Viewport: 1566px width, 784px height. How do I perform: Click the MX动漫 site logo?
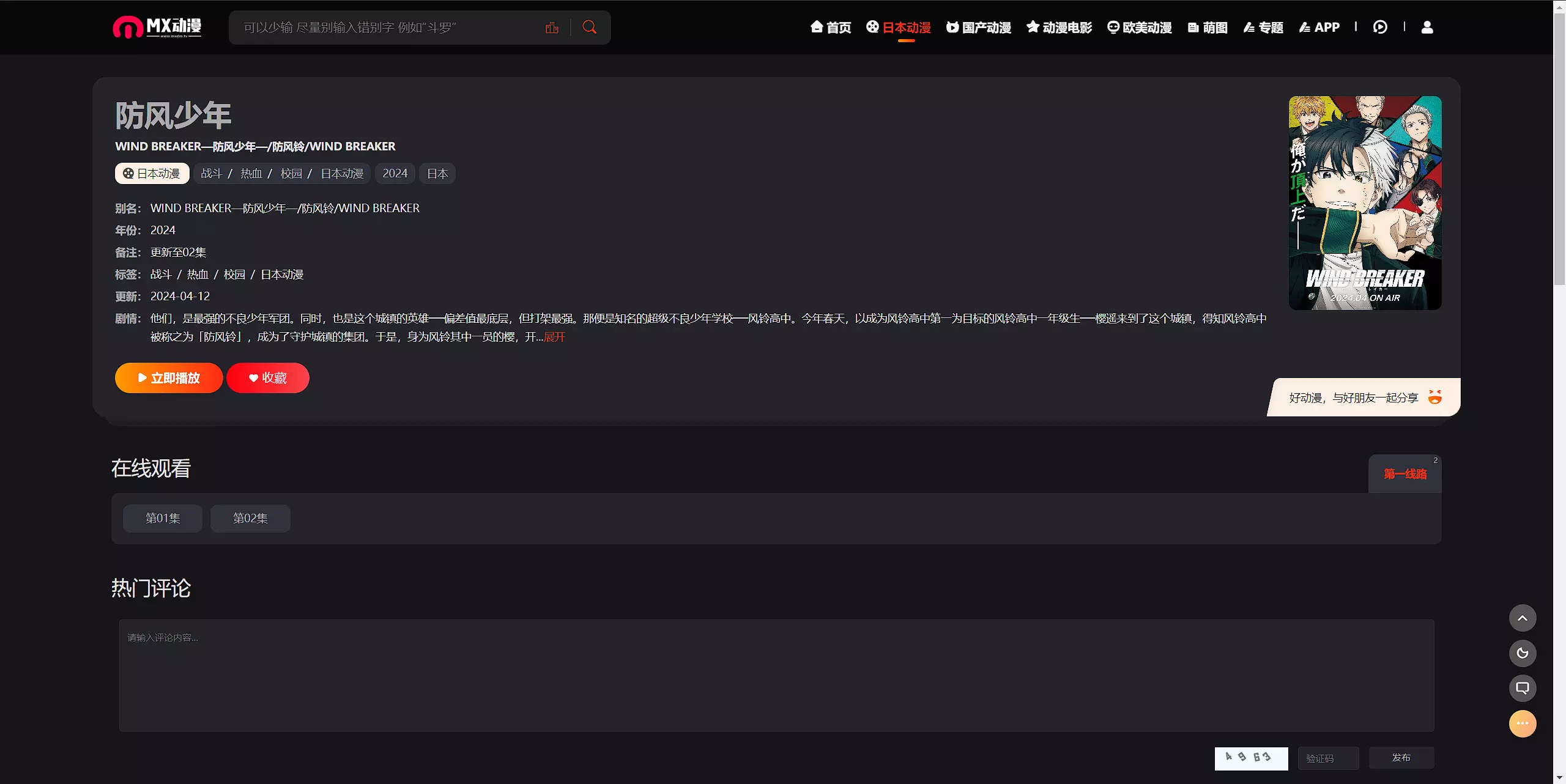point(157,28)
